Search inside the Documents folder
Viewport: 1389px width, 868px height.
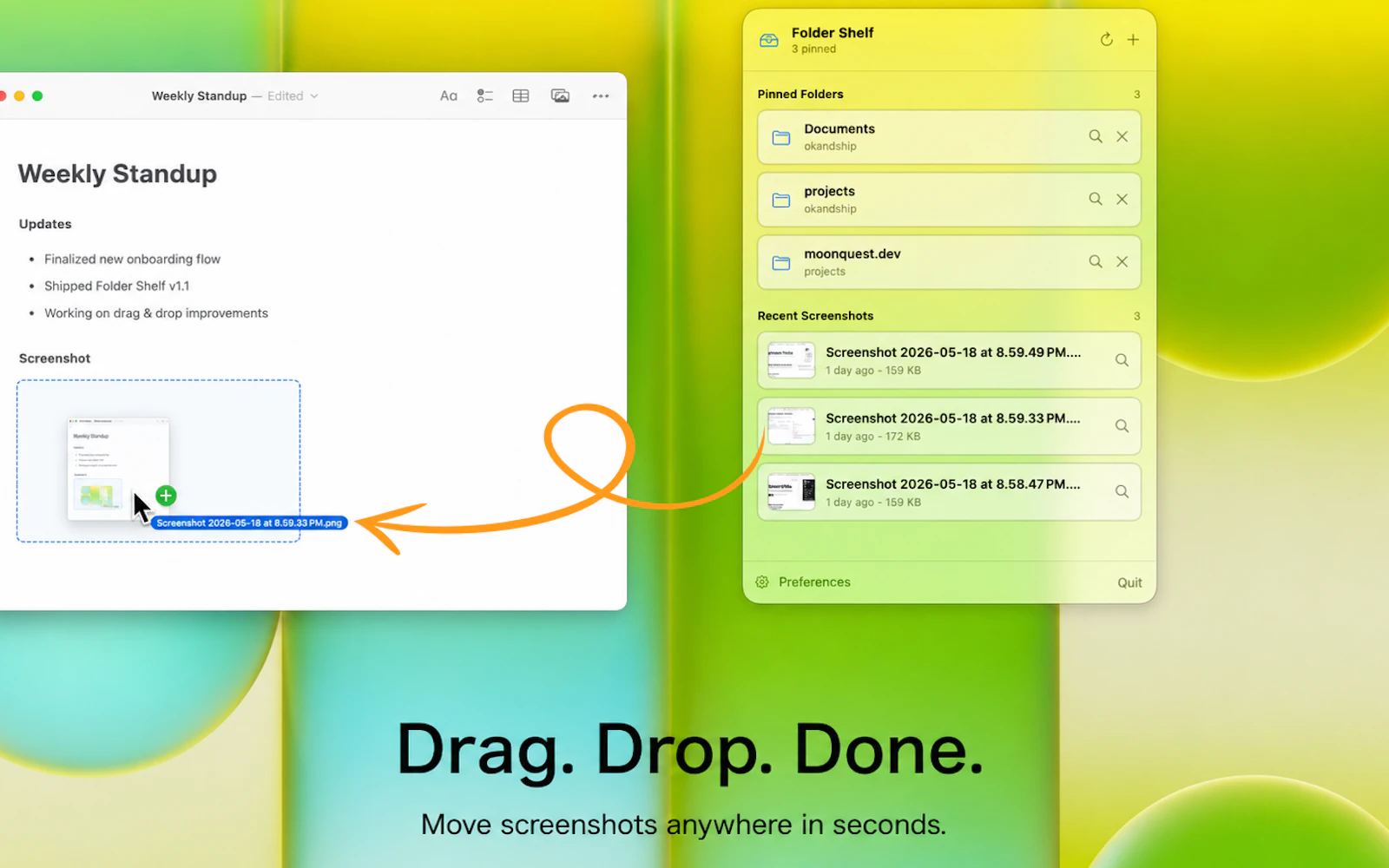pyautogui.click(x=1096, y=136)
